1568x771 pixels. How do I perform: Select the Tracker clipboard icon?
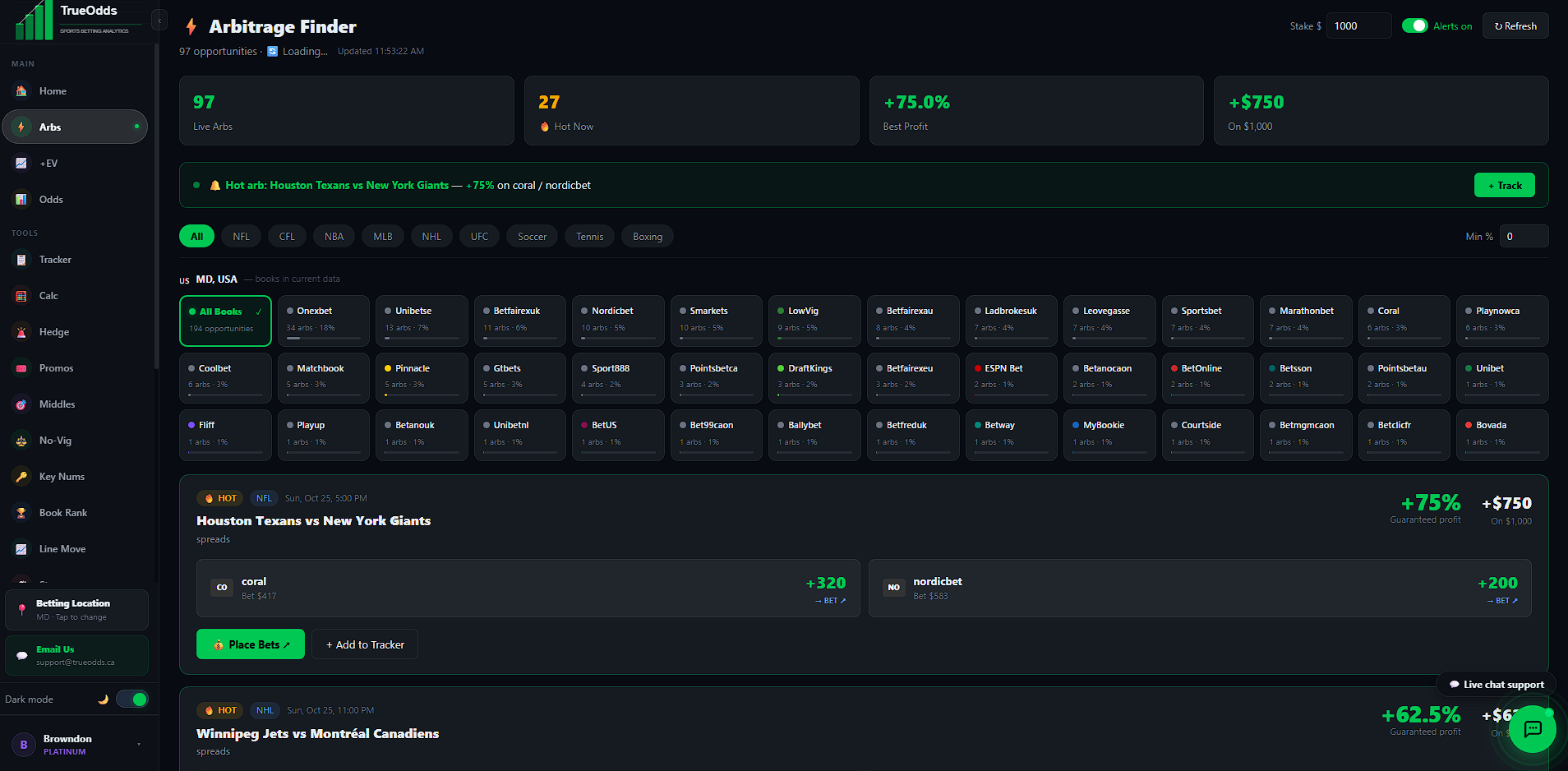21,260
